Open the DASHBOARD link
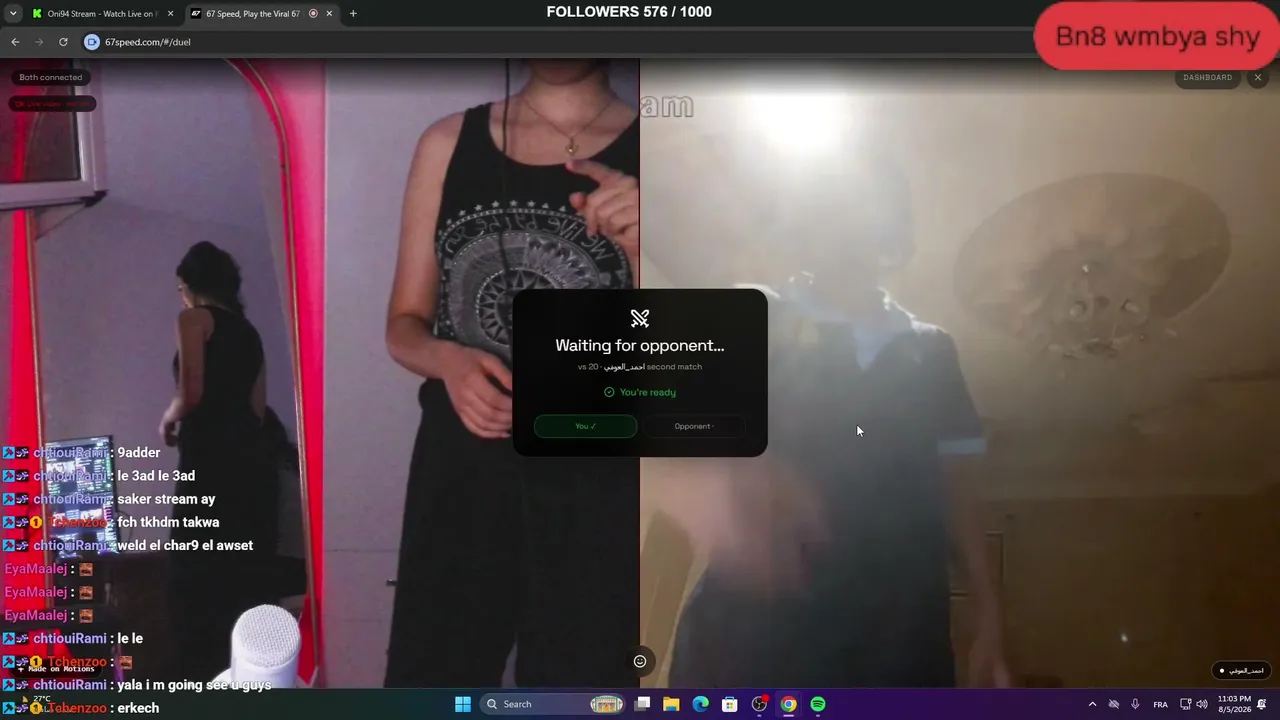The height and width of the screenshot is (720, 1280). coord(1207,77)
